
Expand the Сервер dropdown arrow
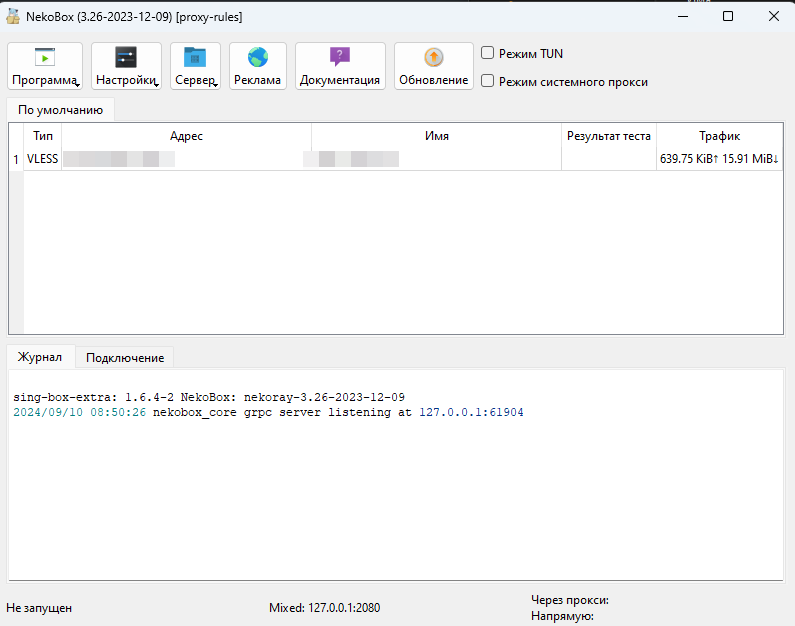coord(215,85)
